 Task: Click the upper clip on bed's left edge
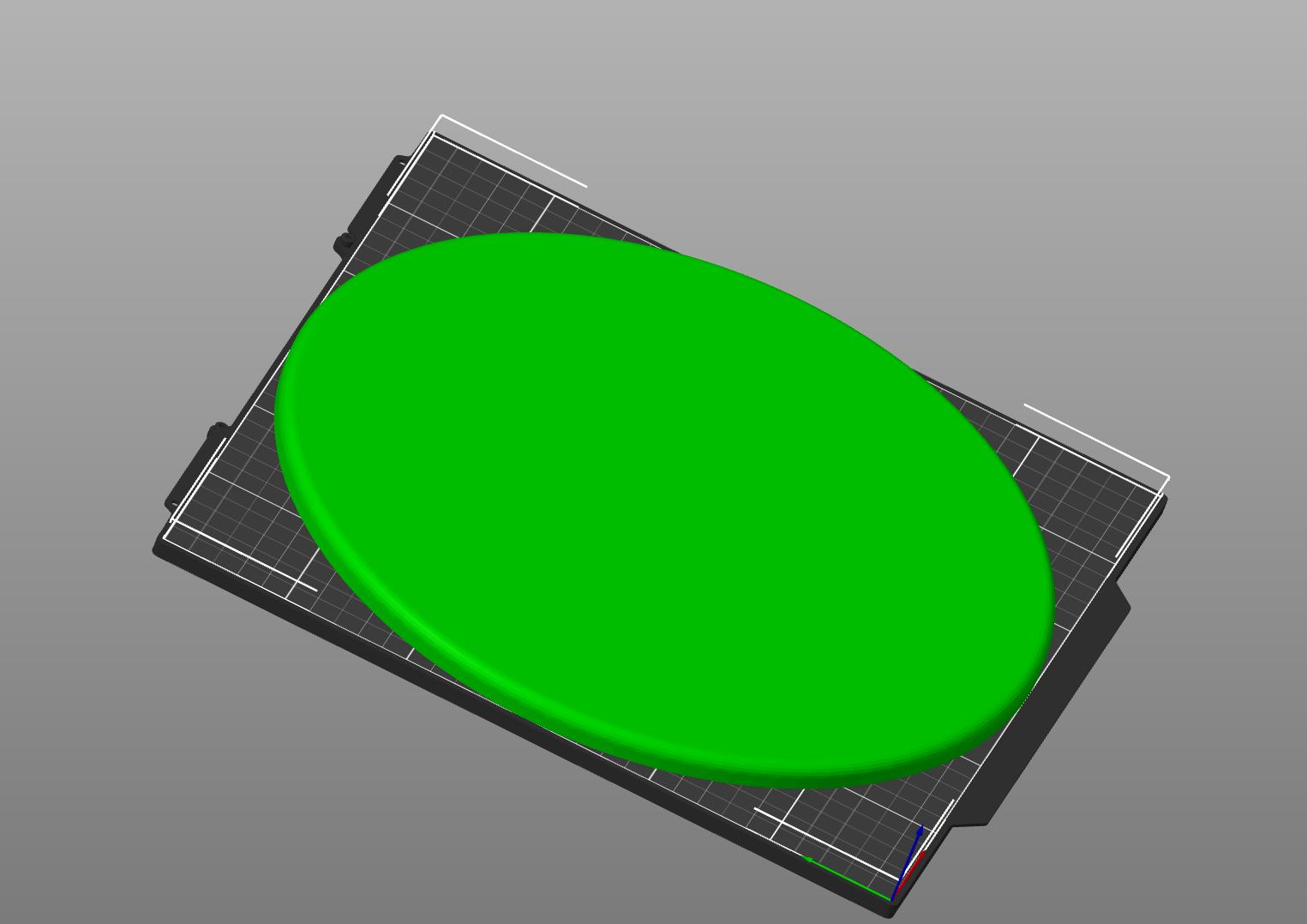click(343, 244)
